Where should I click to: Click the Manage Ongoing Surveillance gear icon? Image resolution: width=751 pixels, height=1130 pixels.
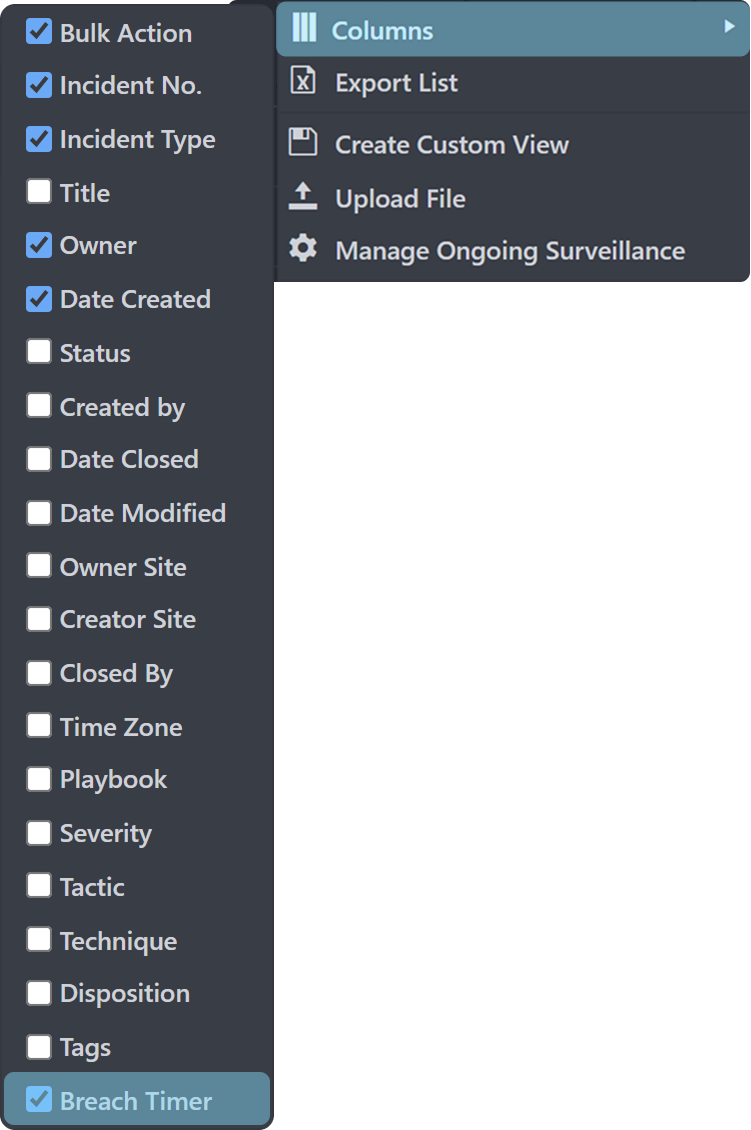click(x=302, y=249)
